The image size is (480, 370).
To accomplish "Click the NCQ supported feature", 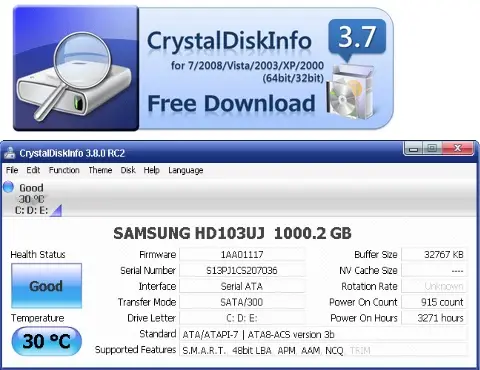I will [x=334, y=351].
